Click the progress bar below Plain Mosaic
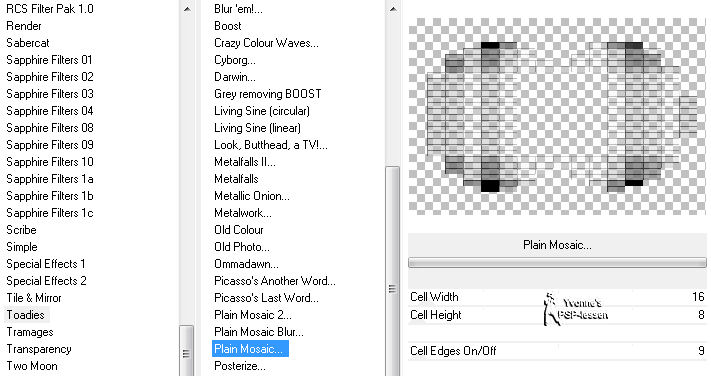 click(557, 263)
